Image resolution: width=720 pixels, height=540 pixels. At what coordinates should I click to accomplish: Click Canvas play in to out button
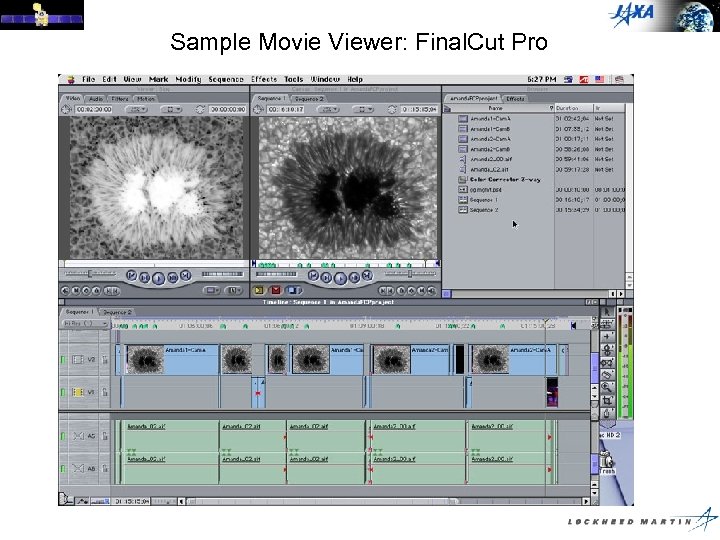(x=326, y=278)
